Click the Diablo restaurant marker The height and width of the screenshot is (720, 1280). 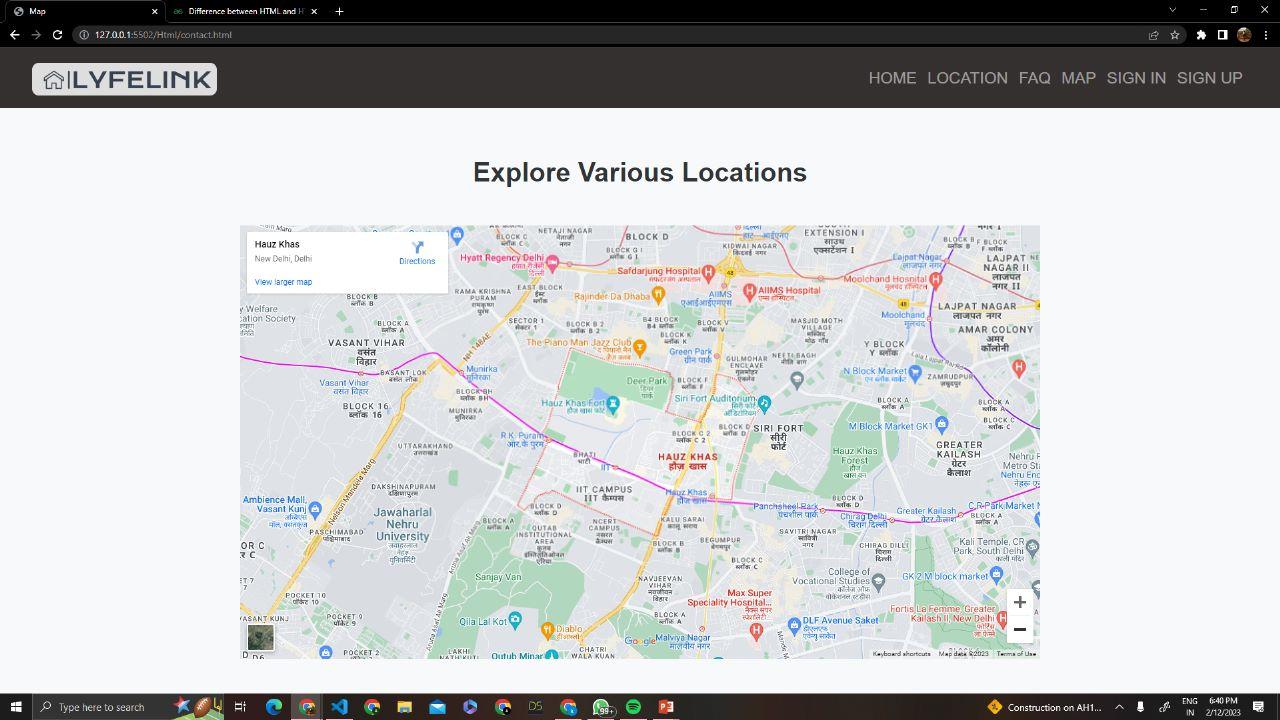tap(546, 630)
